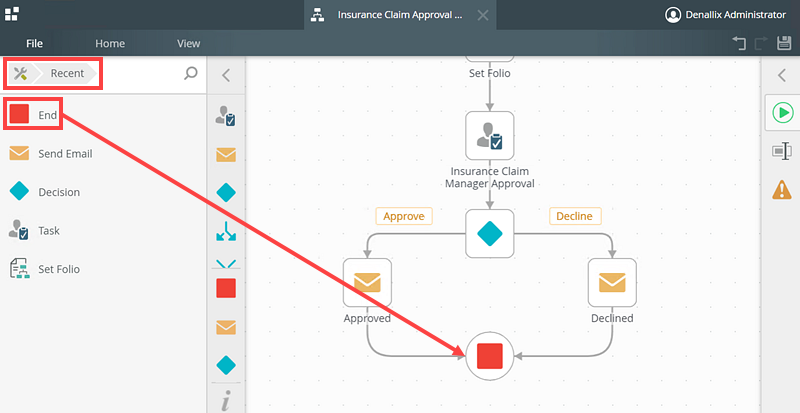Collapse the toolbox panel chevron
The height and width of the screenshot is (413, 800).
pos(226,76)
